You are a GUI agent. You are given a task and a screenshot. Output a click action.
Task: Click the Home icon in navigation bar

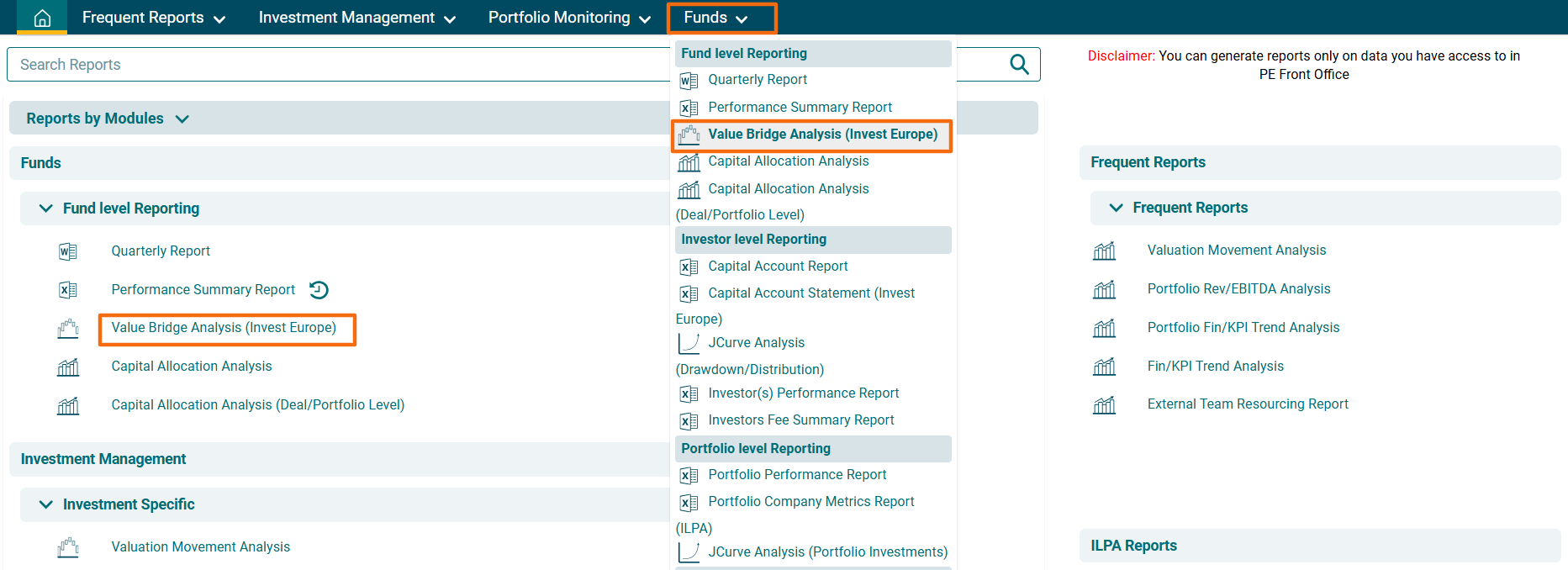(x=42, y=18)
